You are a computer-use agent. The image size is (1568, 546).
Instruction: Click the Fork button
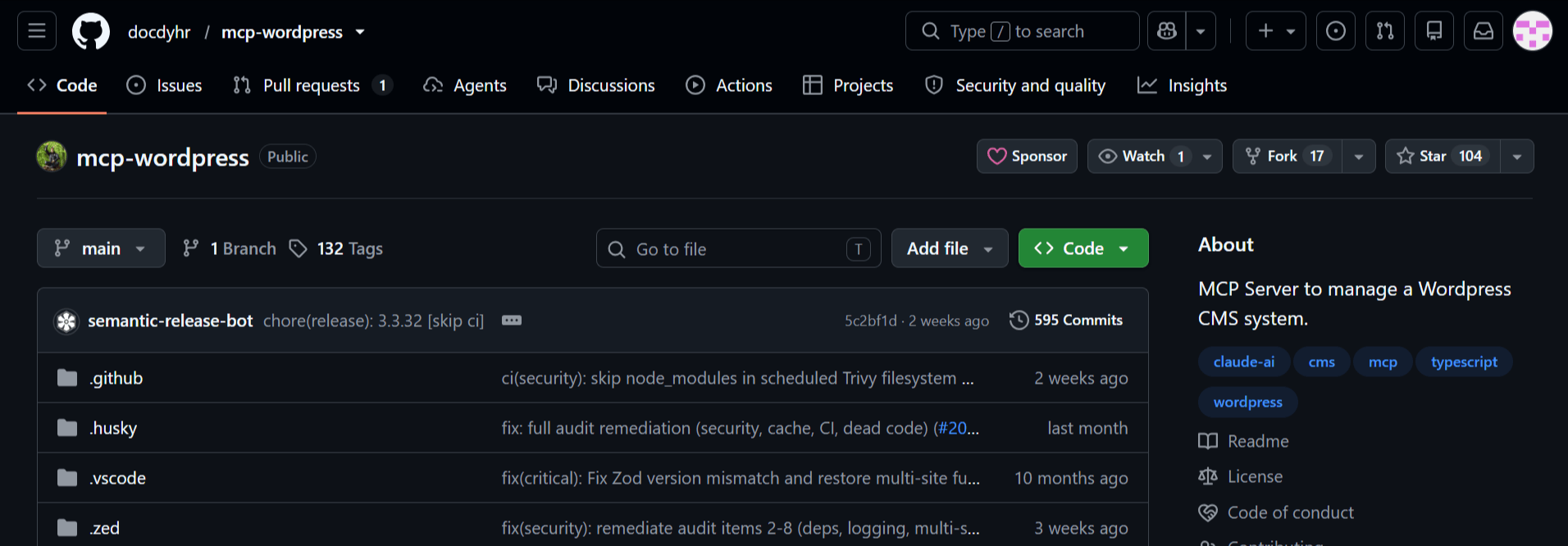click(1287, 156)
